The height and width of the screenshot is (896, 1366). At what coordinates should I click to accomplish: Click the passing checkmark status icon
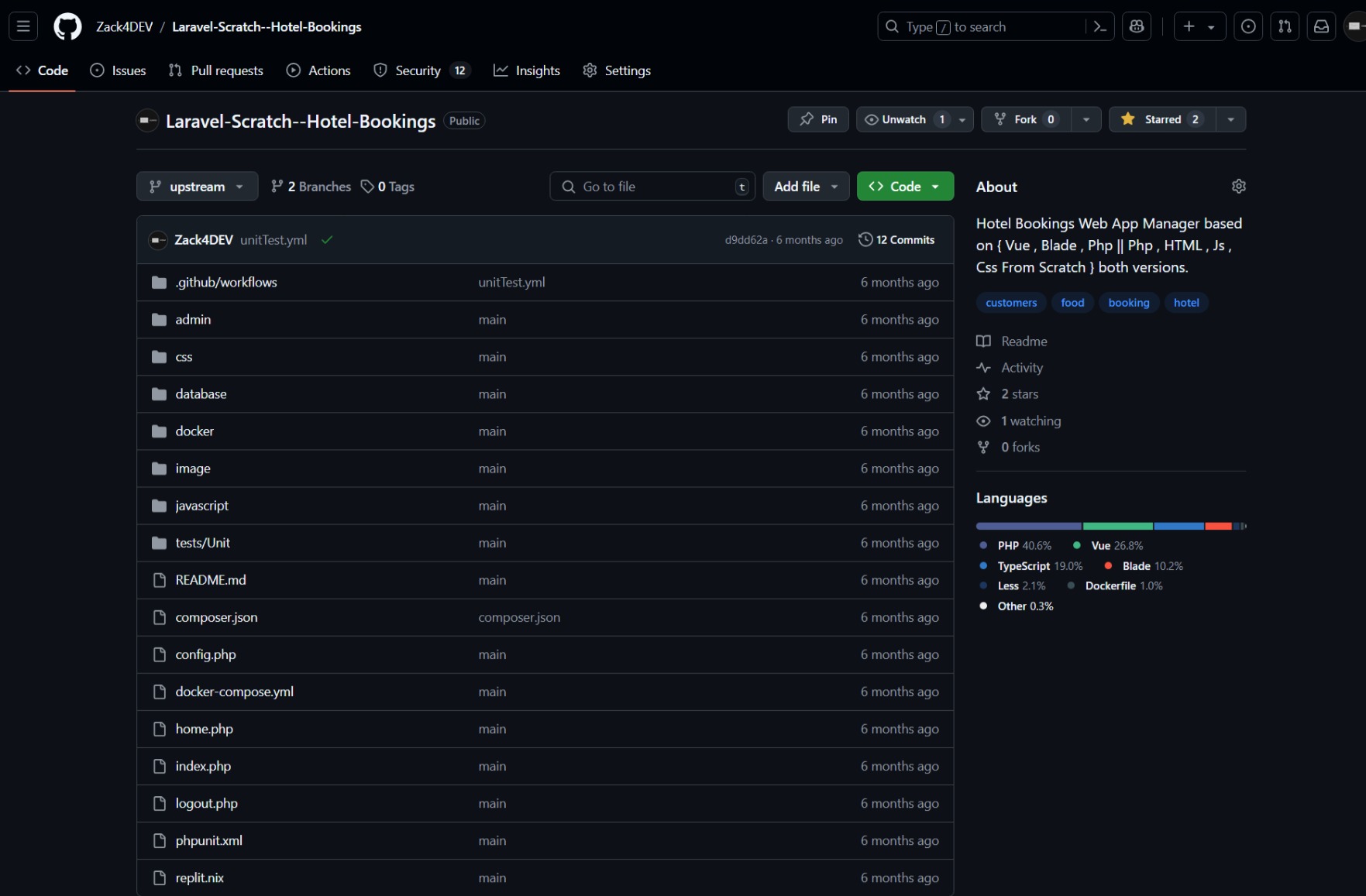pos(327,240)
